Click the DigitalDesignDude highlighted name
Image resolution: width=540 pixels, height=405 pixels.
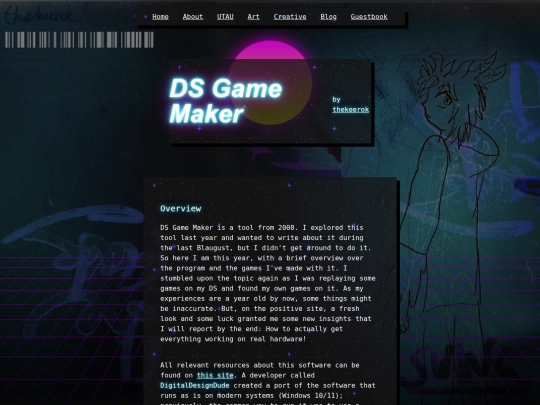point(195,385)
